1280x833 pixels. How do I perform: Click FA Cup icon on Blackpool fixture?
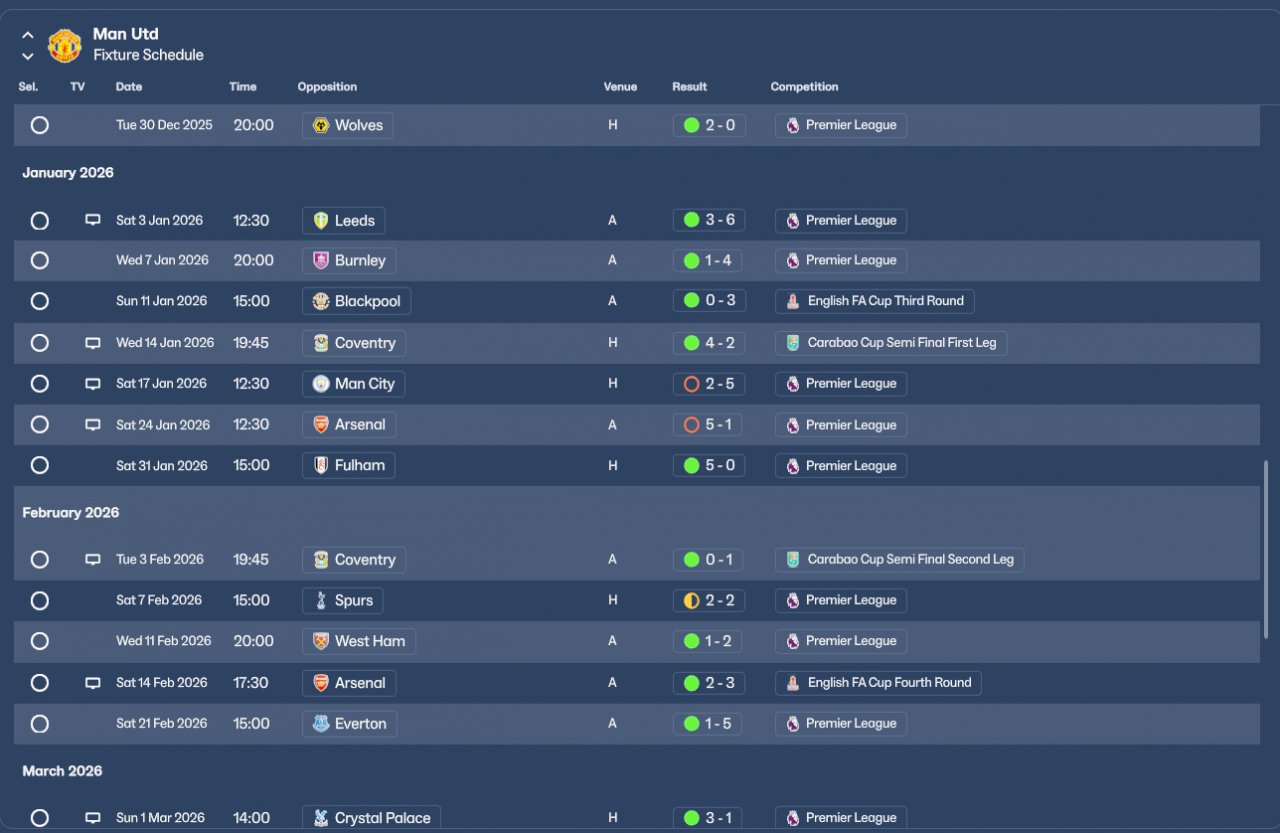coord(793,301)
